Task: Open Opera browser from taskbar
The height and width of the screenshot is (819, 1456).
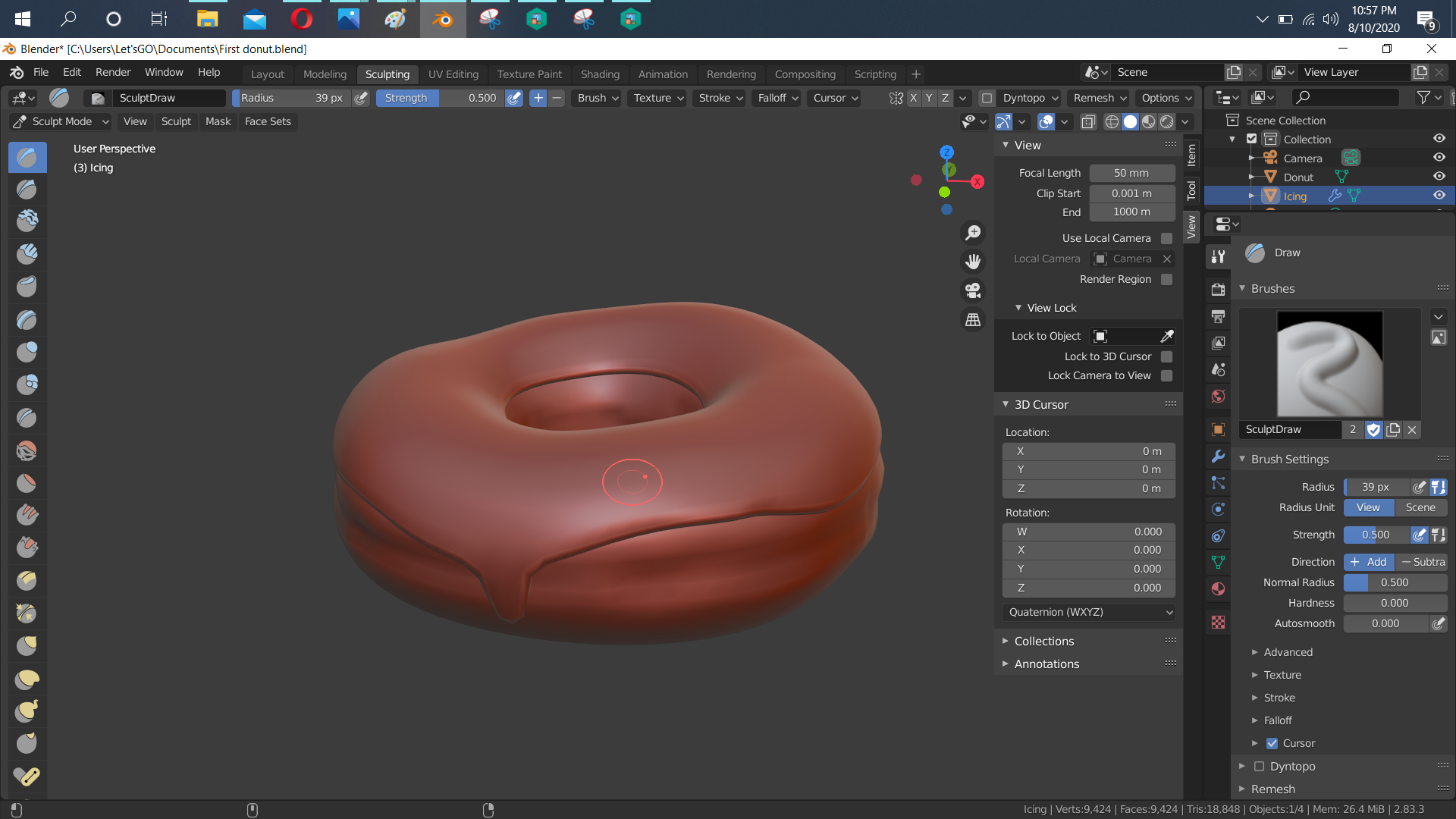Action: click(301, 19)
